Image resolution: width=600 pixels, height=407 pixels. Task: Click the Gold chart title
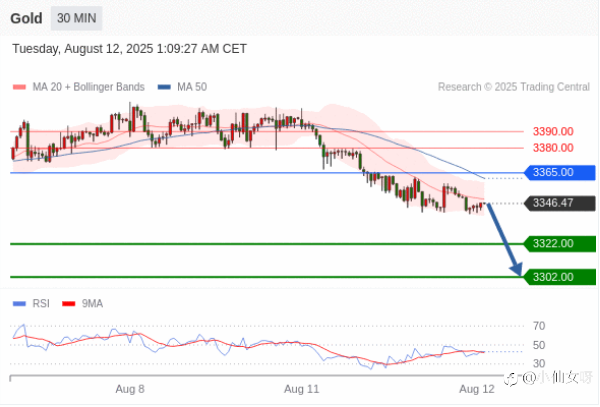26,18
